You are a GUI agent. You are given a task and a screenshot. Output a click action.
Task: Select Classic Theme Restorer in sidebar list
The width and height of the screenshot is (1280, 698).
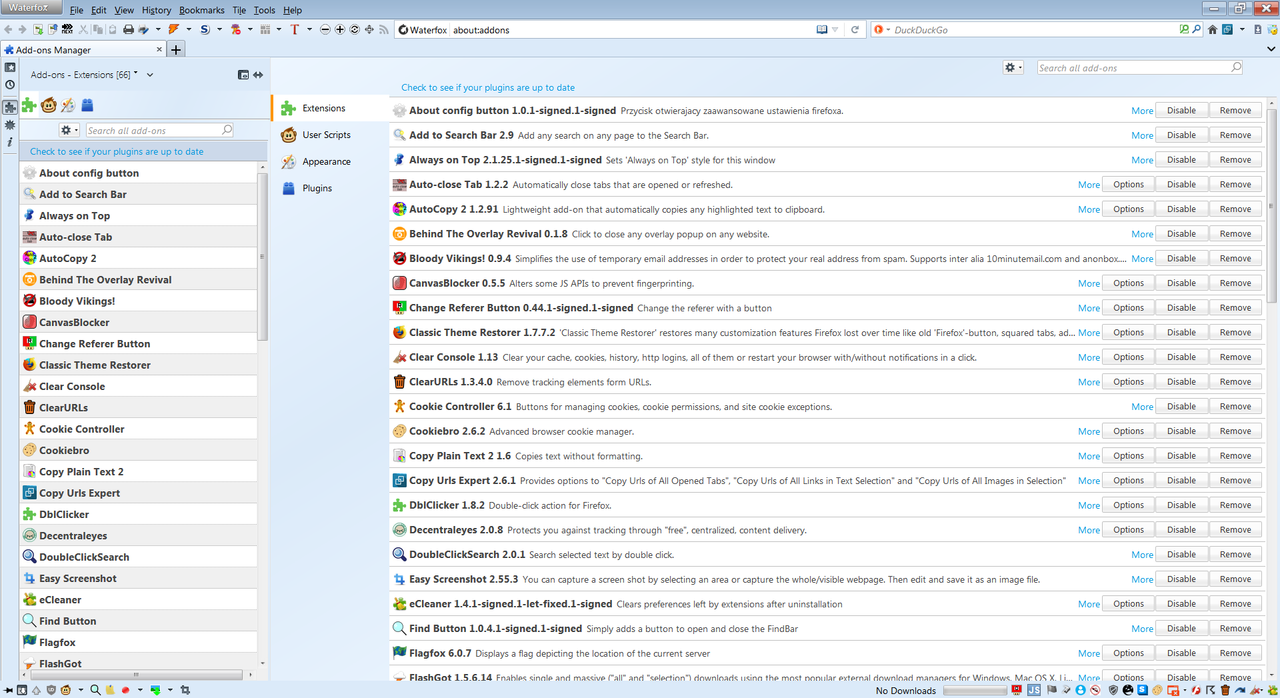pos(138,365)
